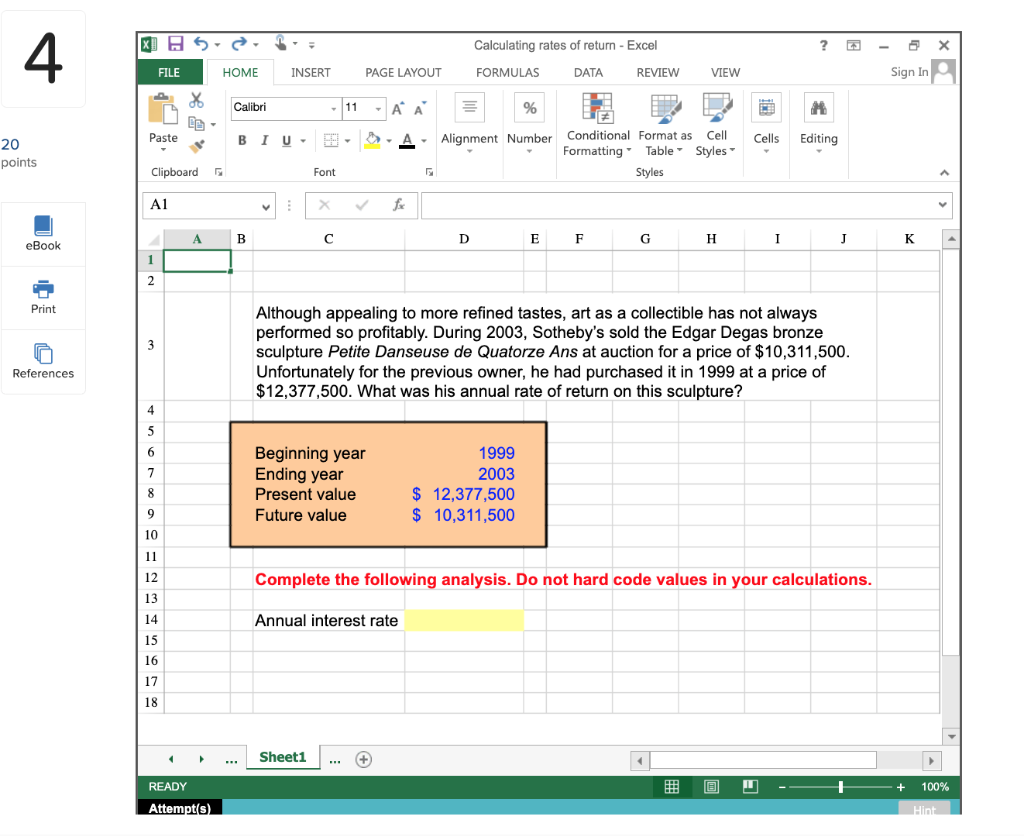Screen dimensions: 1024x837
Task: Toggle bold formatting
Action: click(242, 140)
